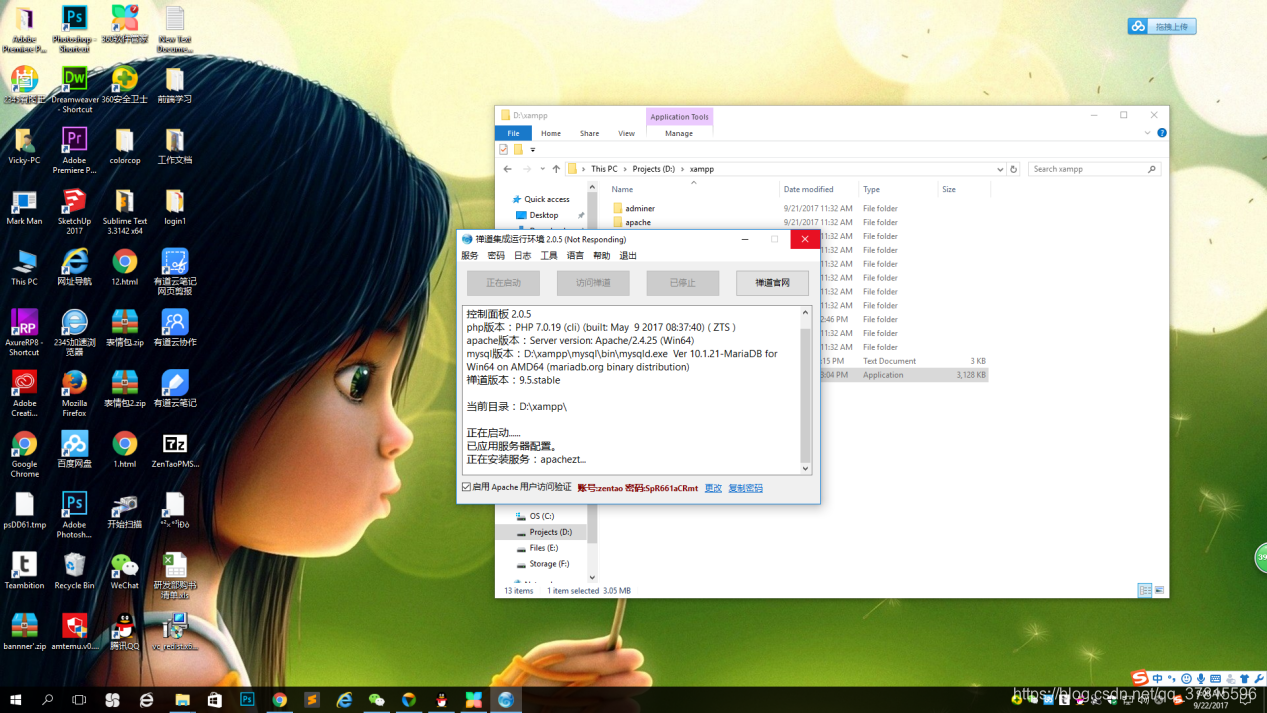The height and width of the screenshot is (713, 1267).
Task: Select the 腾讯QQ desktop icon
Action: click(125, 632)
